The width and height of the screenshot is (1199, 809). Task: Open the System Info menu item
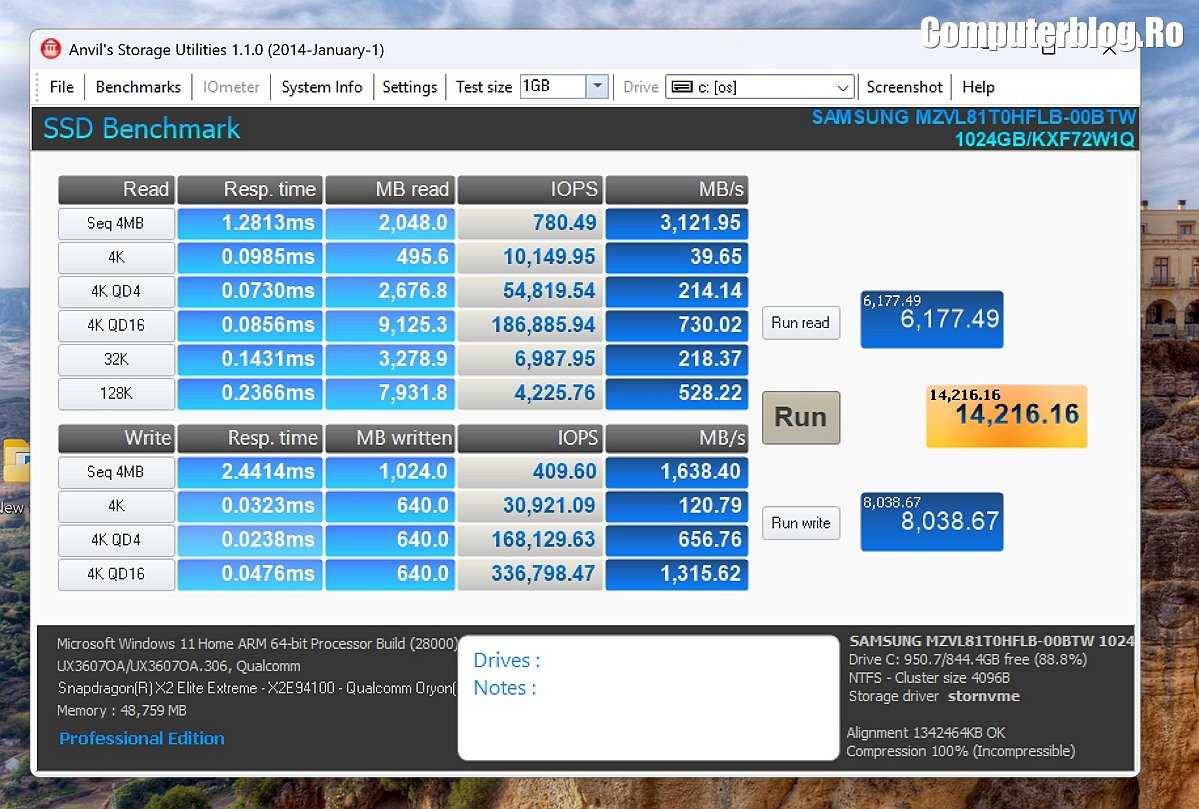click(x=321, y=87)
